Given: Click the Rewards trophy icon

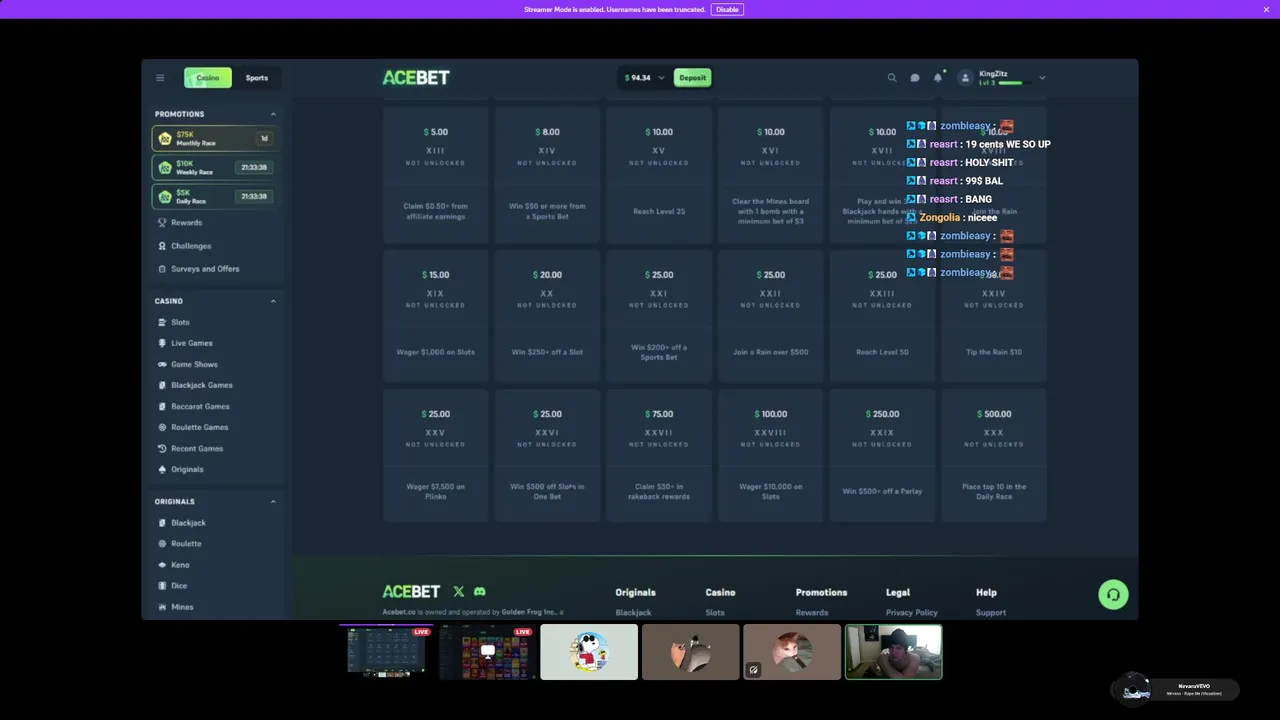Looking at the screenshot, I should pyautogui.click(x=162, y=223).
